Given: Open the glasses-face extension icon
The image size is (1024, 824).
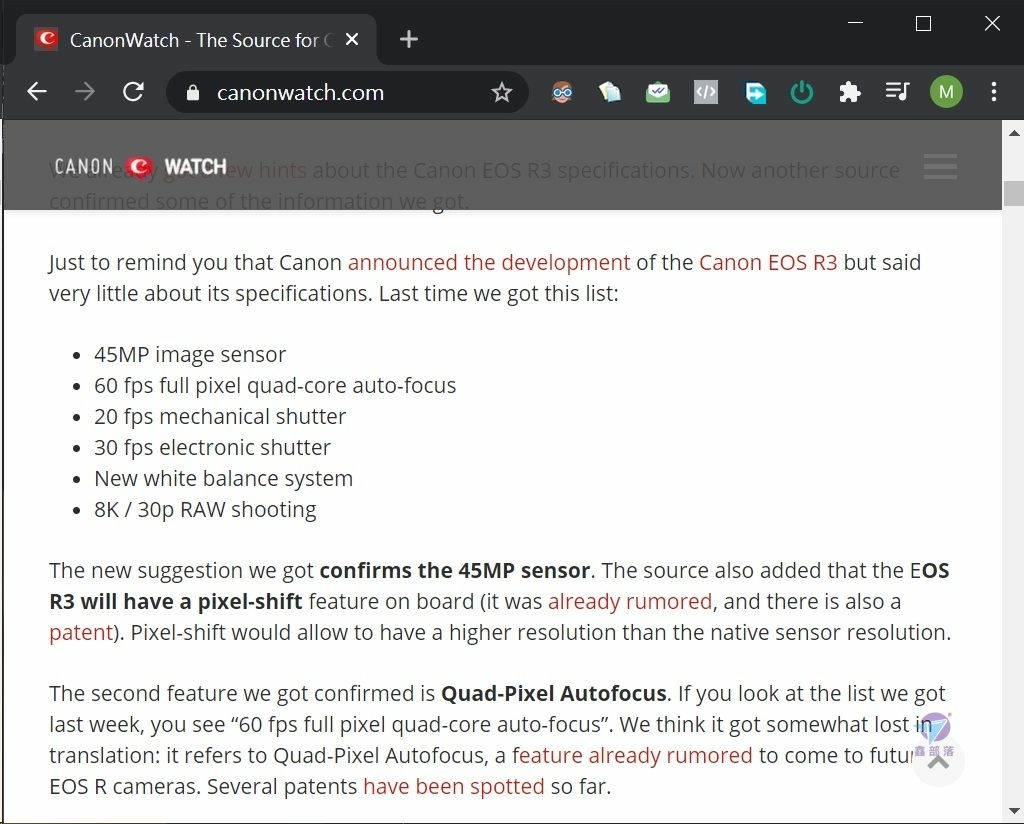Looking at the screenshot, I should 562,92.
